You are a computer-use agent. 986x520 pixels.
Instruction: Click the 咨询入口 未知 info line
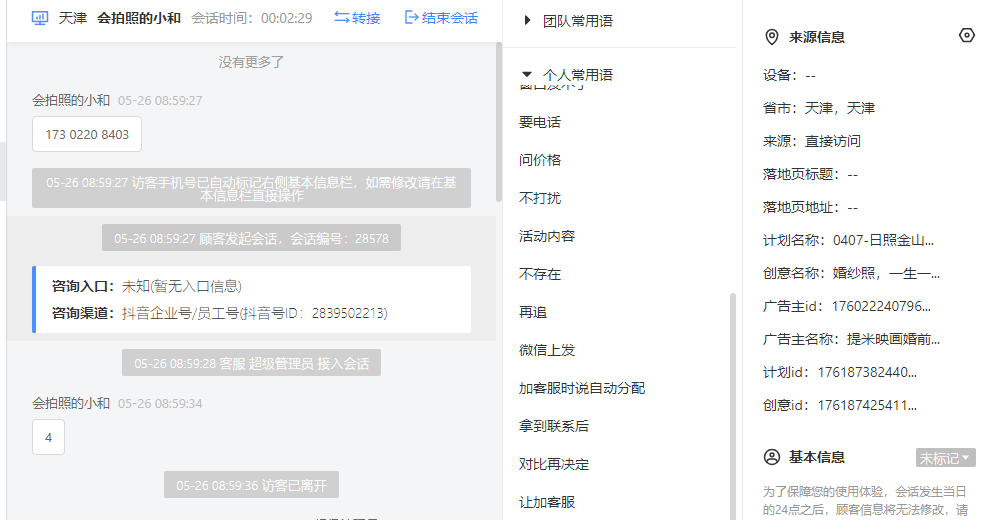pyautogui.click(x=147, y=286)
